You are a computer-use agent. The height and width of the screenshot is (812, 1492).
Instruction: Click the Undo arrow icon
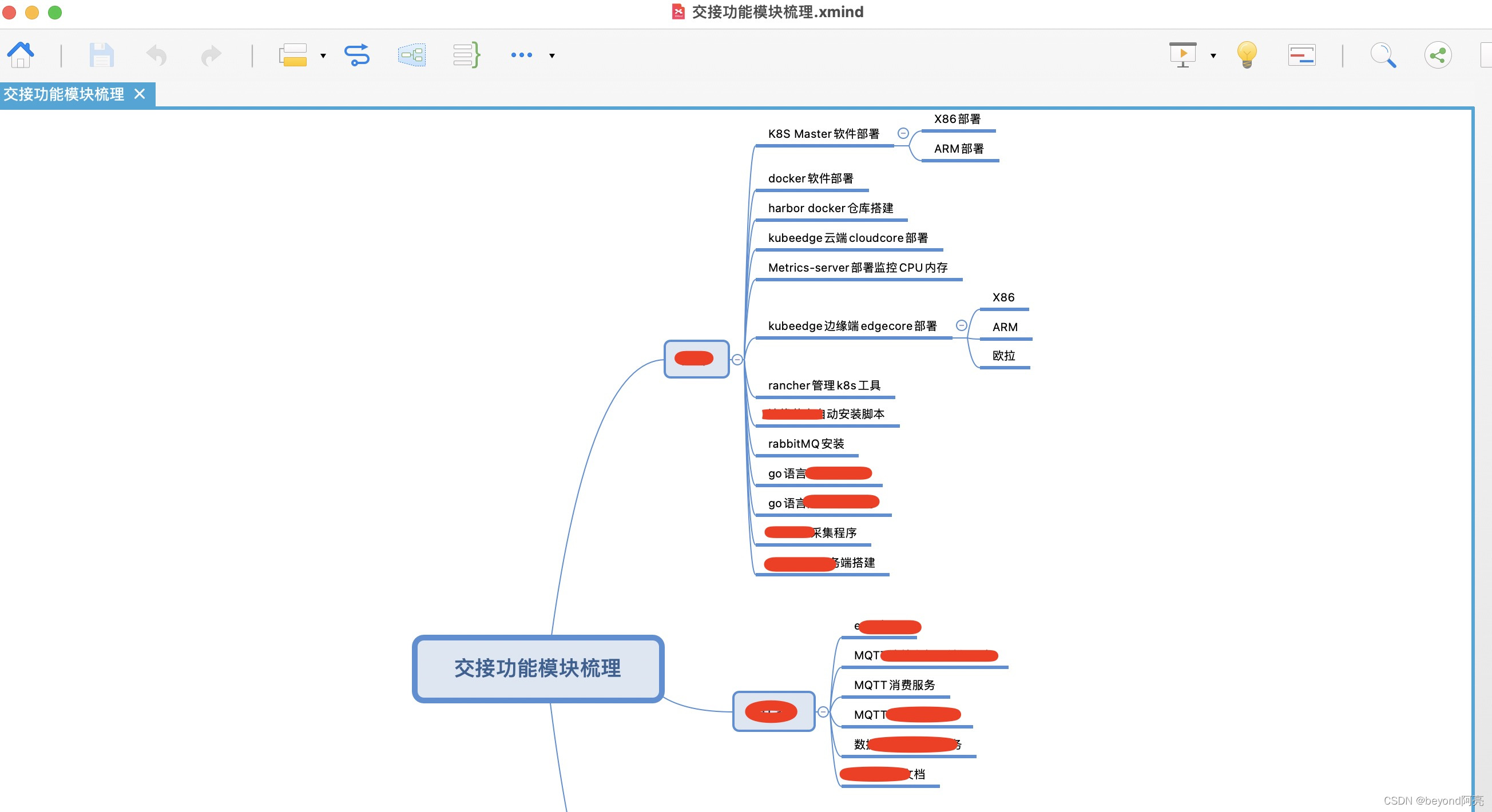tap(156, 55)
